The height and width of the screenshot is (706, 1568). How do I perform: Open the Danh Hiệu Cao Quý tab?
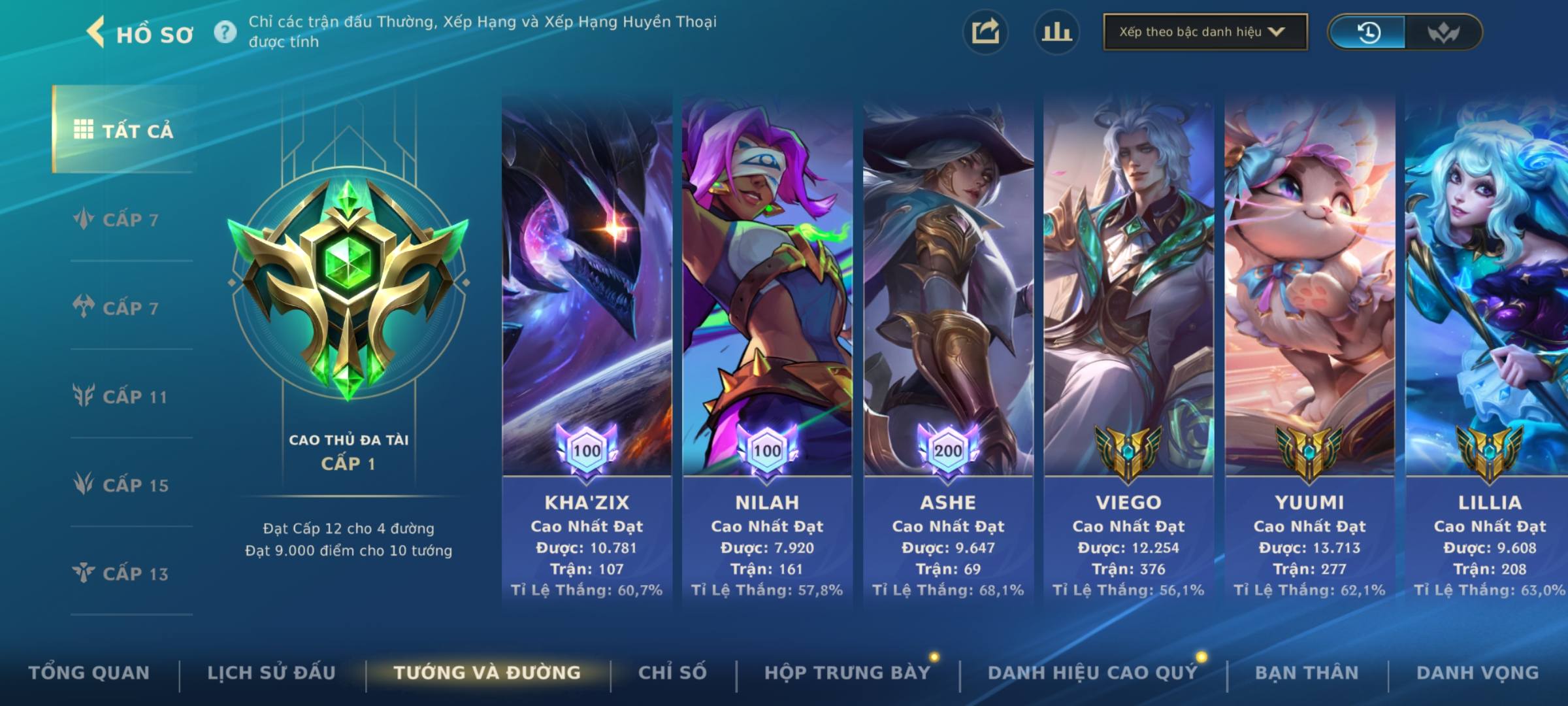[x=1093, y=673]
